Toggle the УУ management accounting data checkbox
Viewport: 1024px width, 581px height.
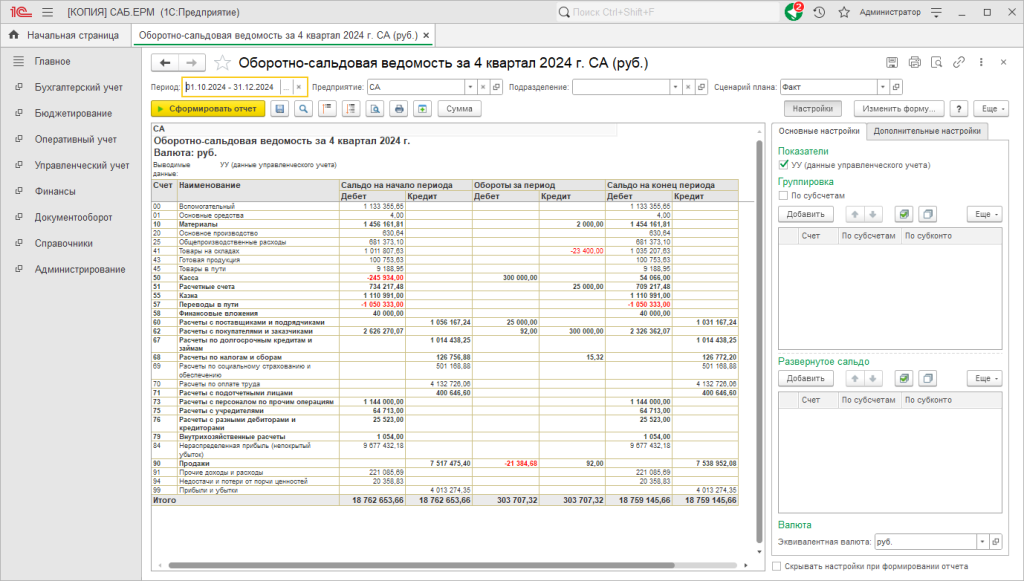[784, 165]
